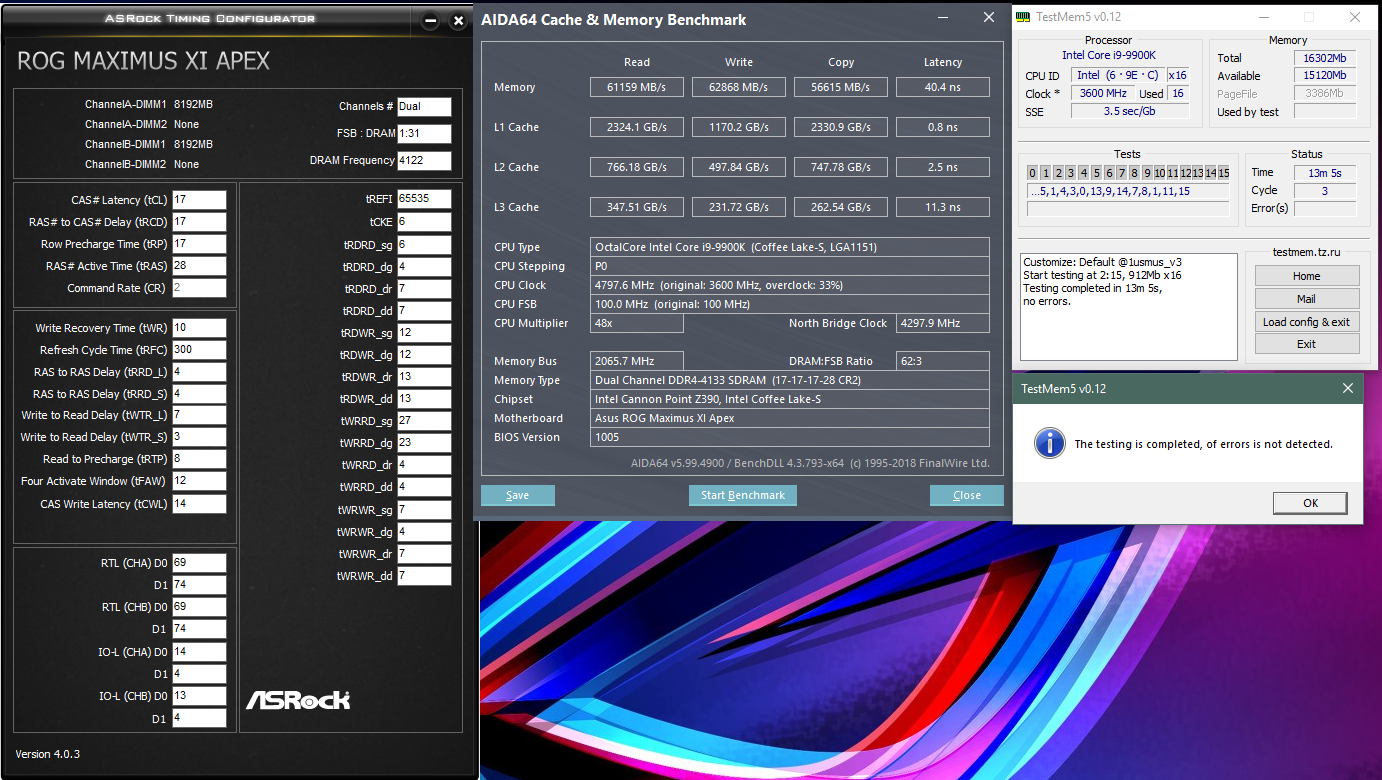Select the RTL (CHA) D0 value field
Viewport: 1382px width, 780px height.
[x=199, y=563]
